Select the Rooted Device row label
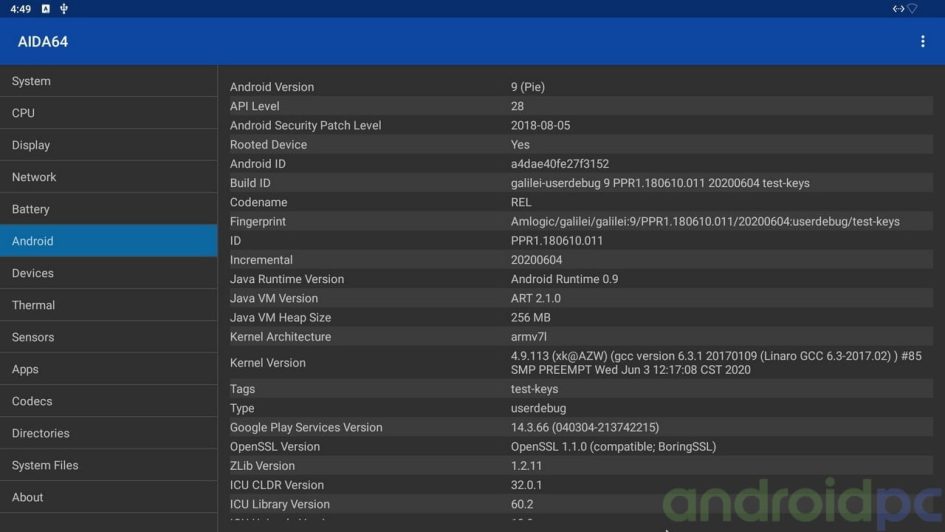Image resolution: width=945 pixels, height=532 pixels. tap(268, 145)
